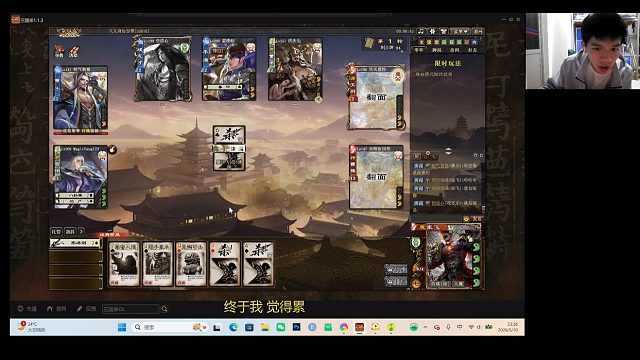Select the Magic player portrait on left

tap(80, 177)
